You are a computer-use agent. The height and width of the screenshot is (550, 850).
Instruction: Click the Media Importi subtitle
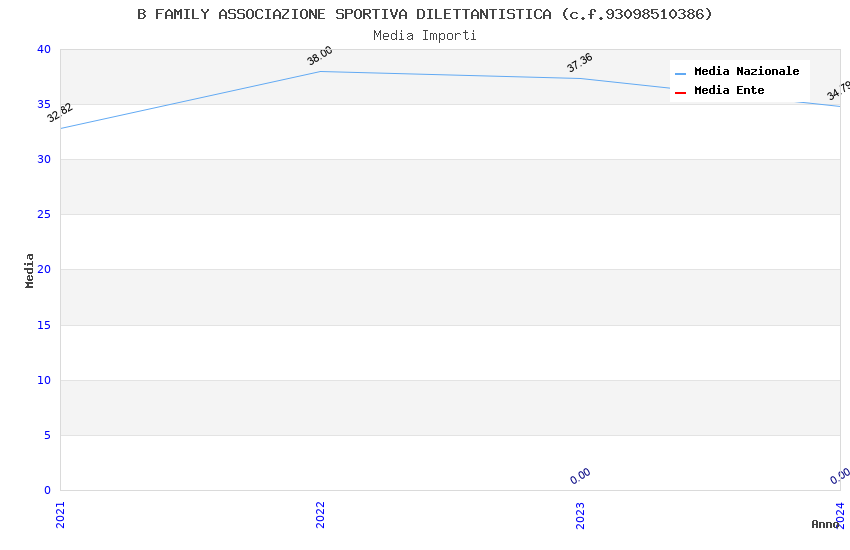click(425, 36)
